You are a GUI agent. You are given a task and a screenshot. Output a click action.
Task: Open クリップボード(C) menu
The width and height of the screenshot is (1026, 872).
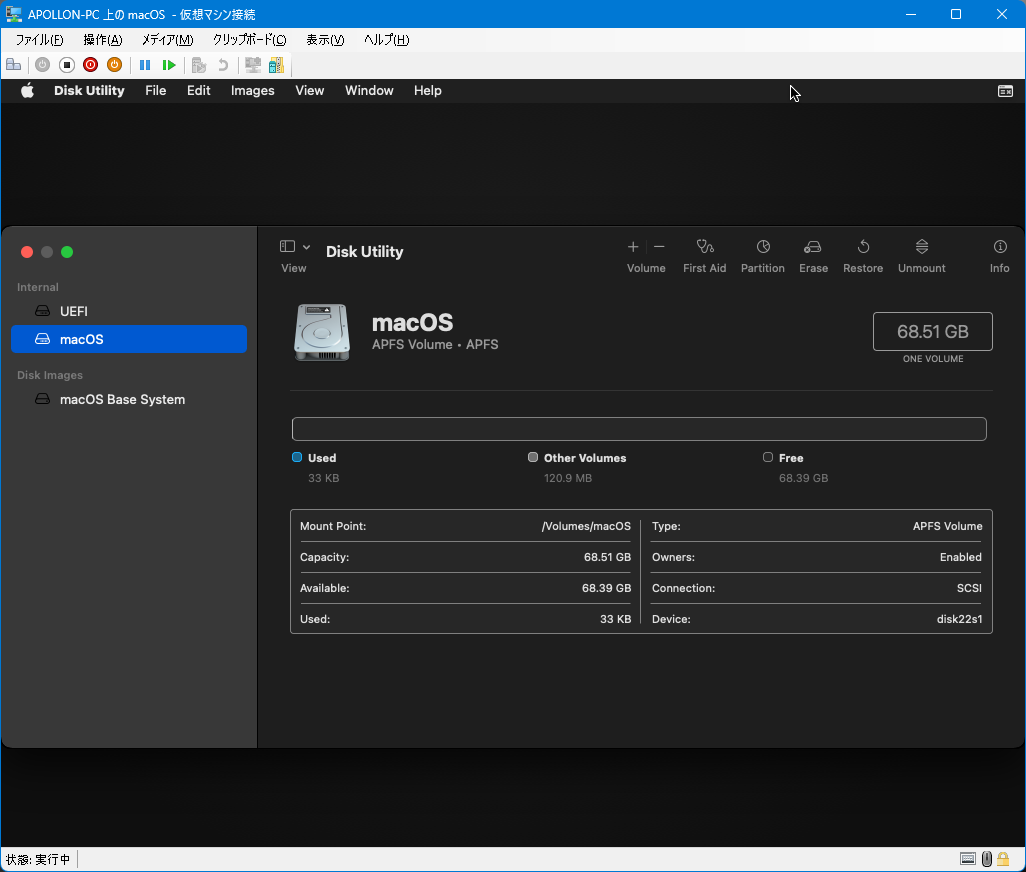point(249,40)
